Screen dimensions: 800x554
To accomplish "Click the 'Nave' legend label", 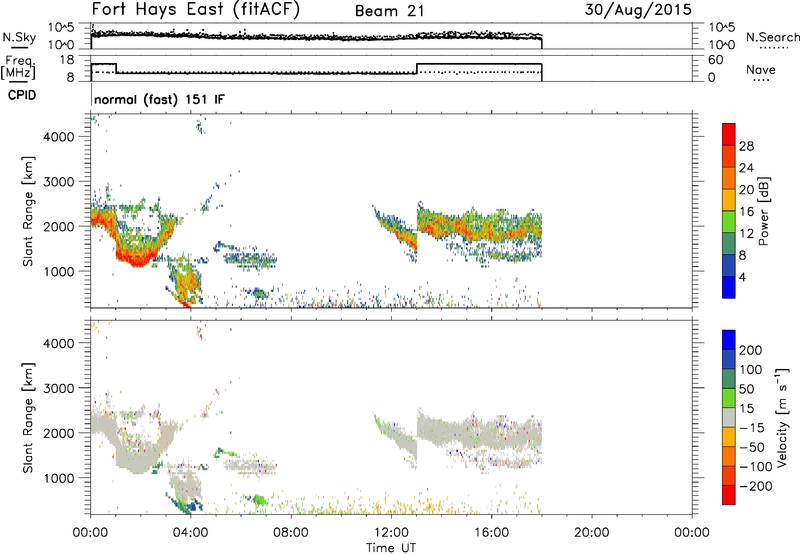I will point(761,69).
